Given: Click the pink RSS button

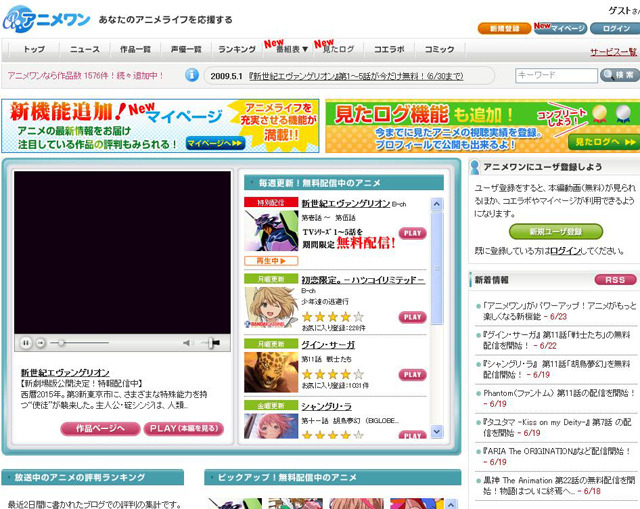Looking at the screenshot, I should click(x=616, y=280).
